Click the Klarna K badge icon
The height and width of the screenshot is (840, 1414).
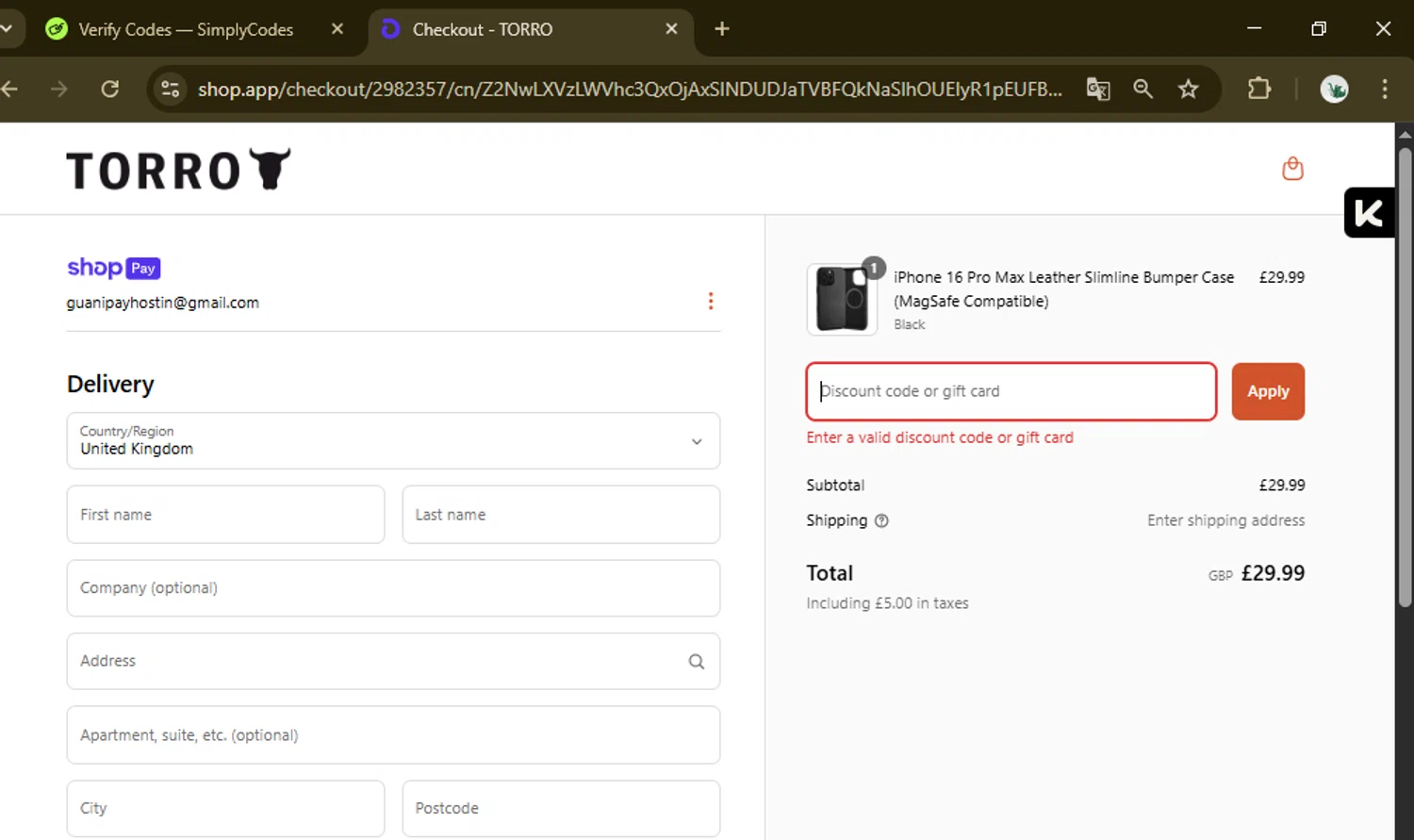[x=1369, y=213]
